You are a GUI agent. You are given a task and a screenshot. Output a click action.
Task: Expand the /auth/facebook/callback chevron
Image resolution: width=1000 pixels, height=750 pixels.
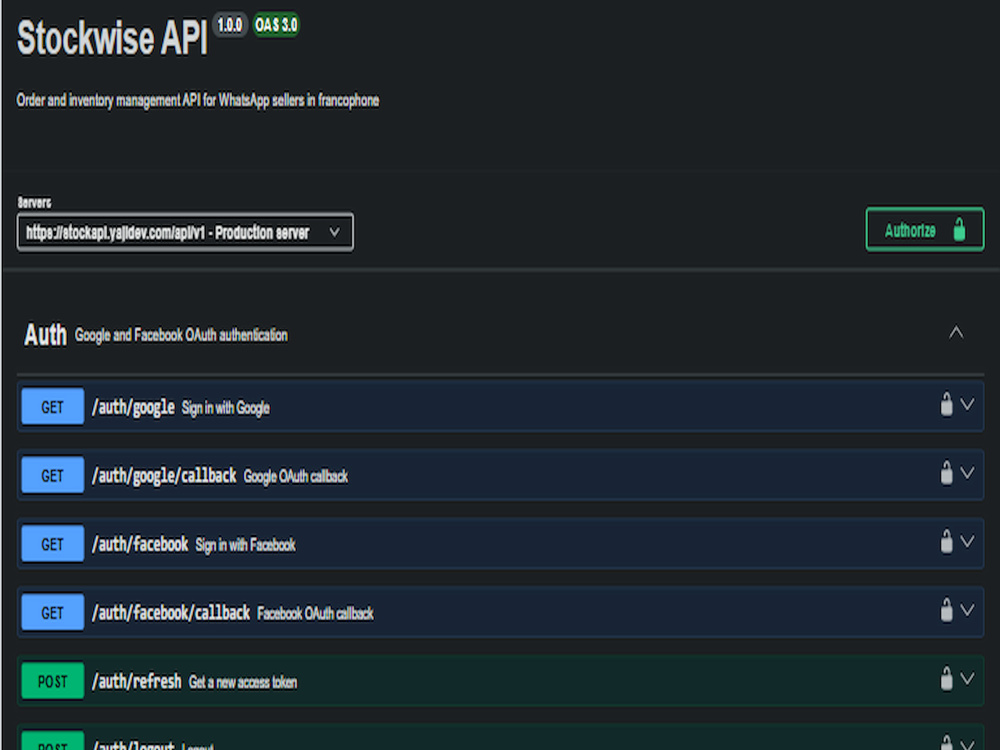tap(967, 610)
